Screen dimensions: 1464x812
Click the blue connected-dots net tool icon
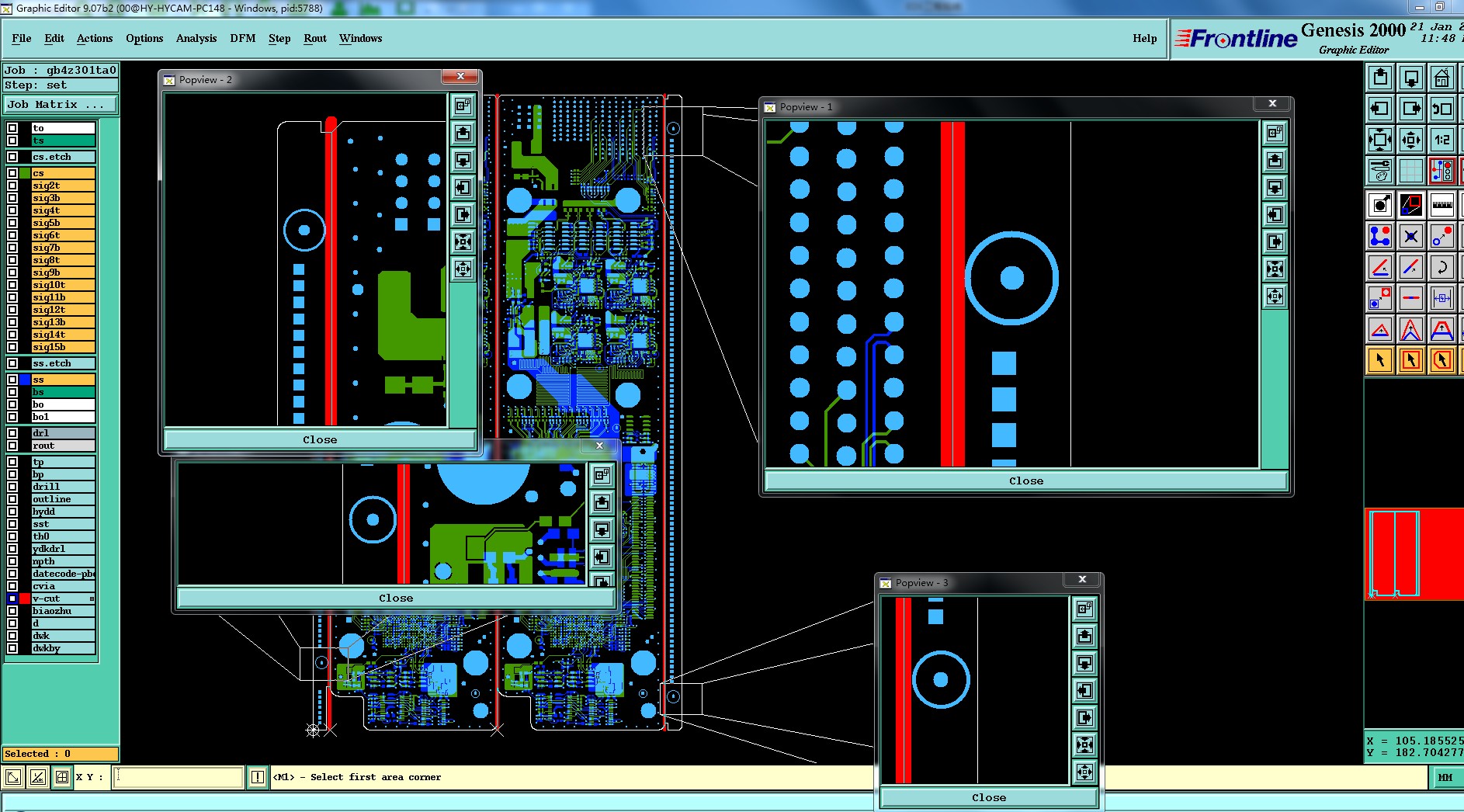(1379, 236)
